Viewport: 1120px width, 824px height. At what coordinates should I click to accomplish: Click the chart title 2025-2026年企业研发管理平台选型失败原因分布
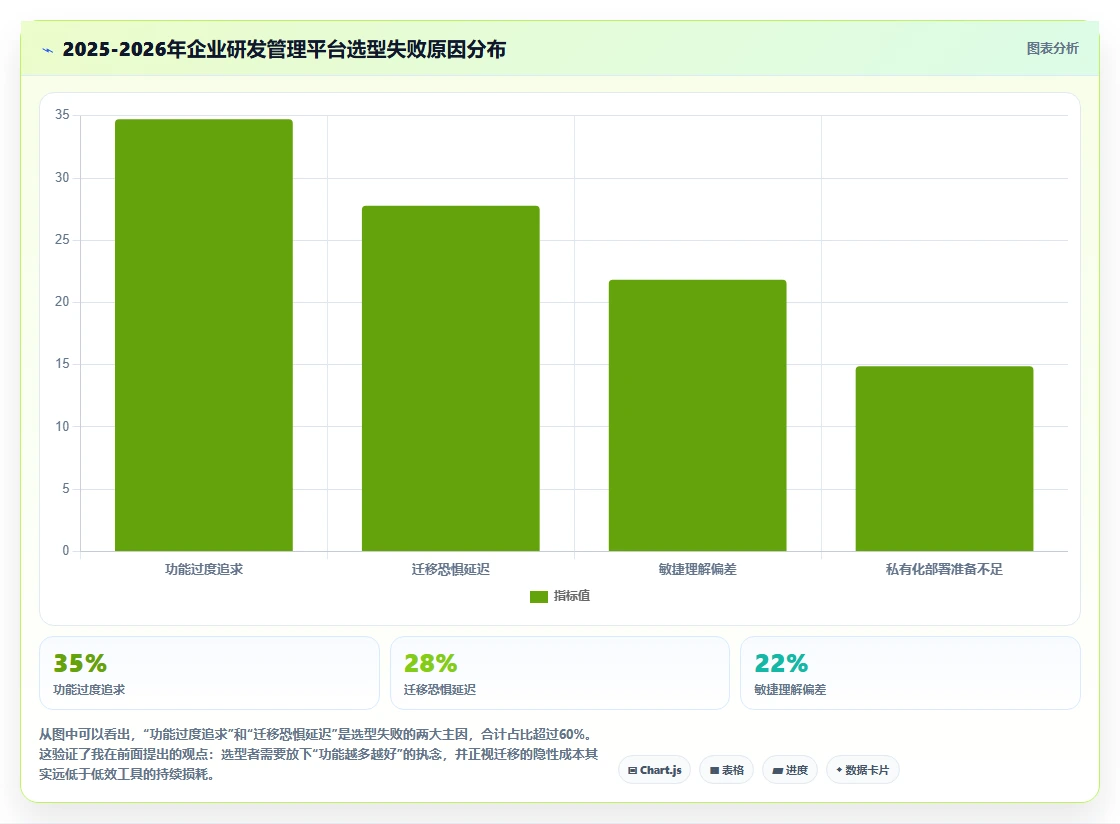pyautogui.click(x=284, y=49)
